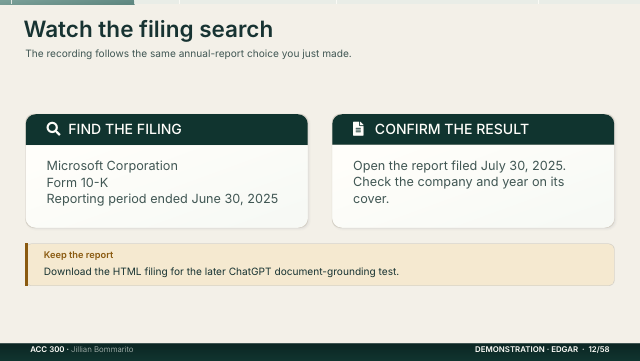Click the 'Microsoft Corporation' line
The image size is (640, 361).
[x=112, y=166]
